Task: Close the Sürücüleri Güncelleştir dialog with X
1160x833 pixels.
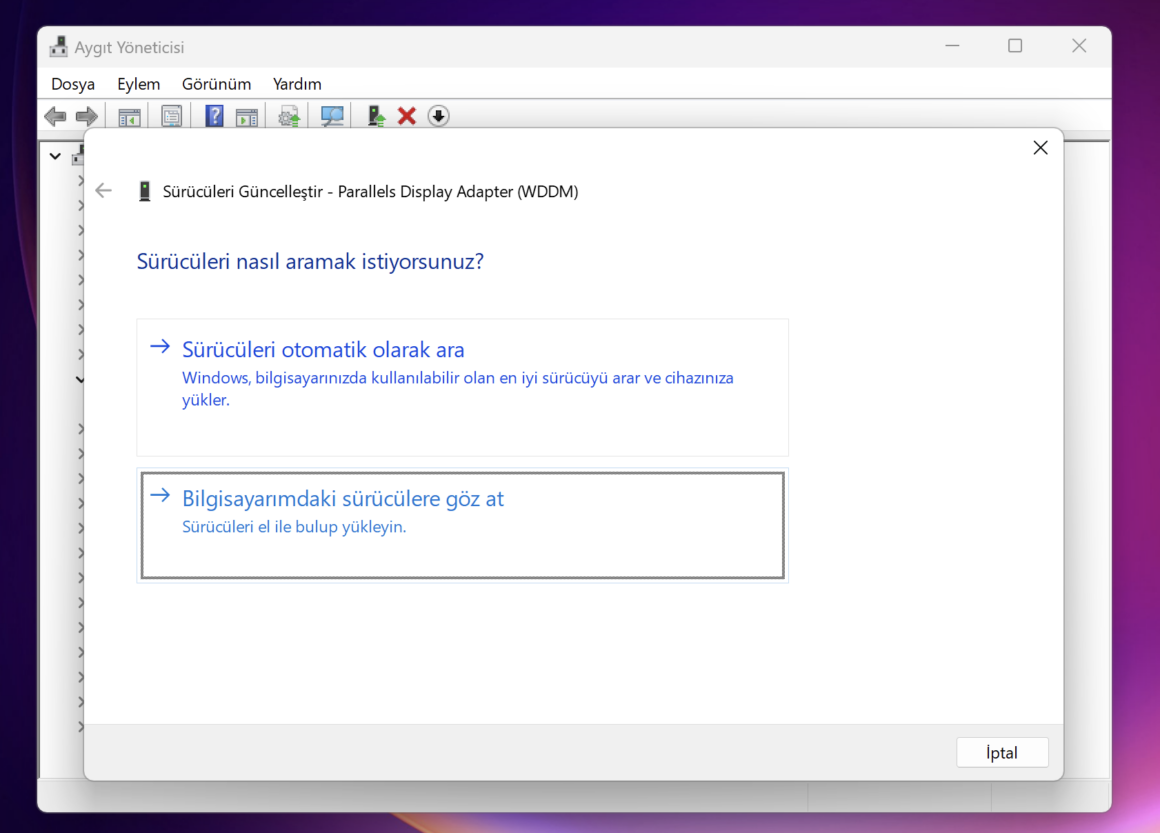Action: pos(1040,148)
